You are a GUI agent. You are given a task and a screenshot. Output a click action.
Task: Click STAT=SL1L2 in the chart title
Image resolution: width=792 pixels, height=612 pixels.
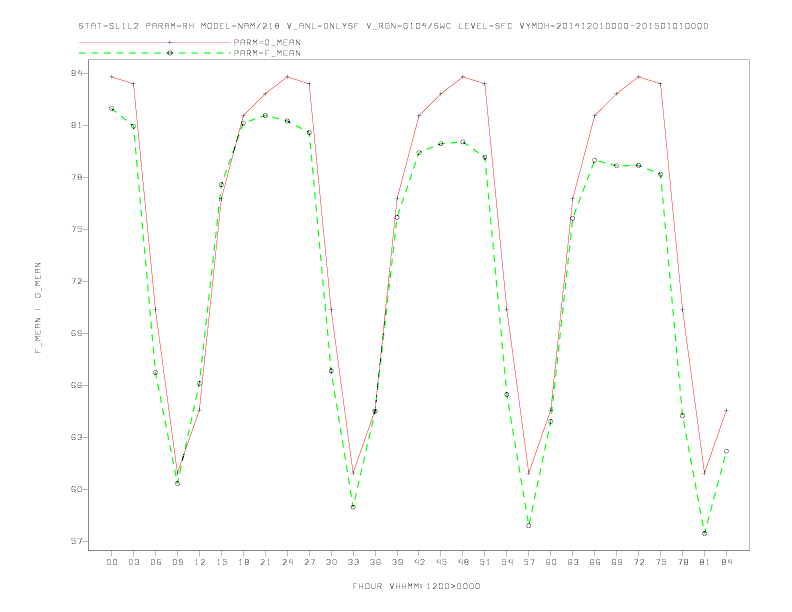(108, 26)
